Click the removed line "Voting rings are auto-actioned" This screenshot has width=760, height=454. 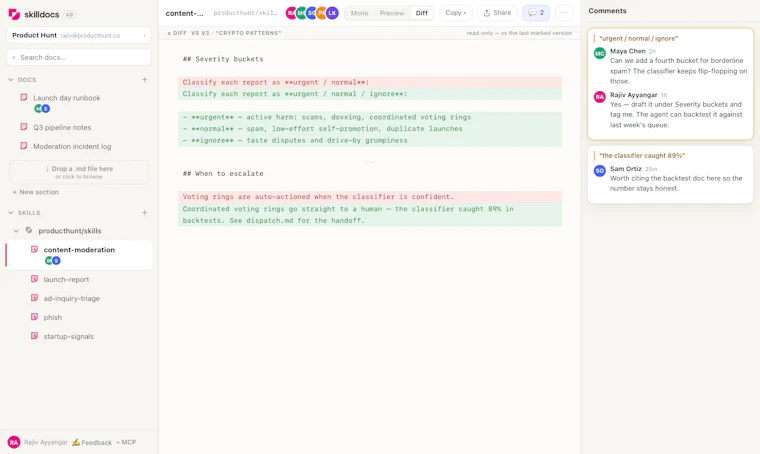(370, 197)
